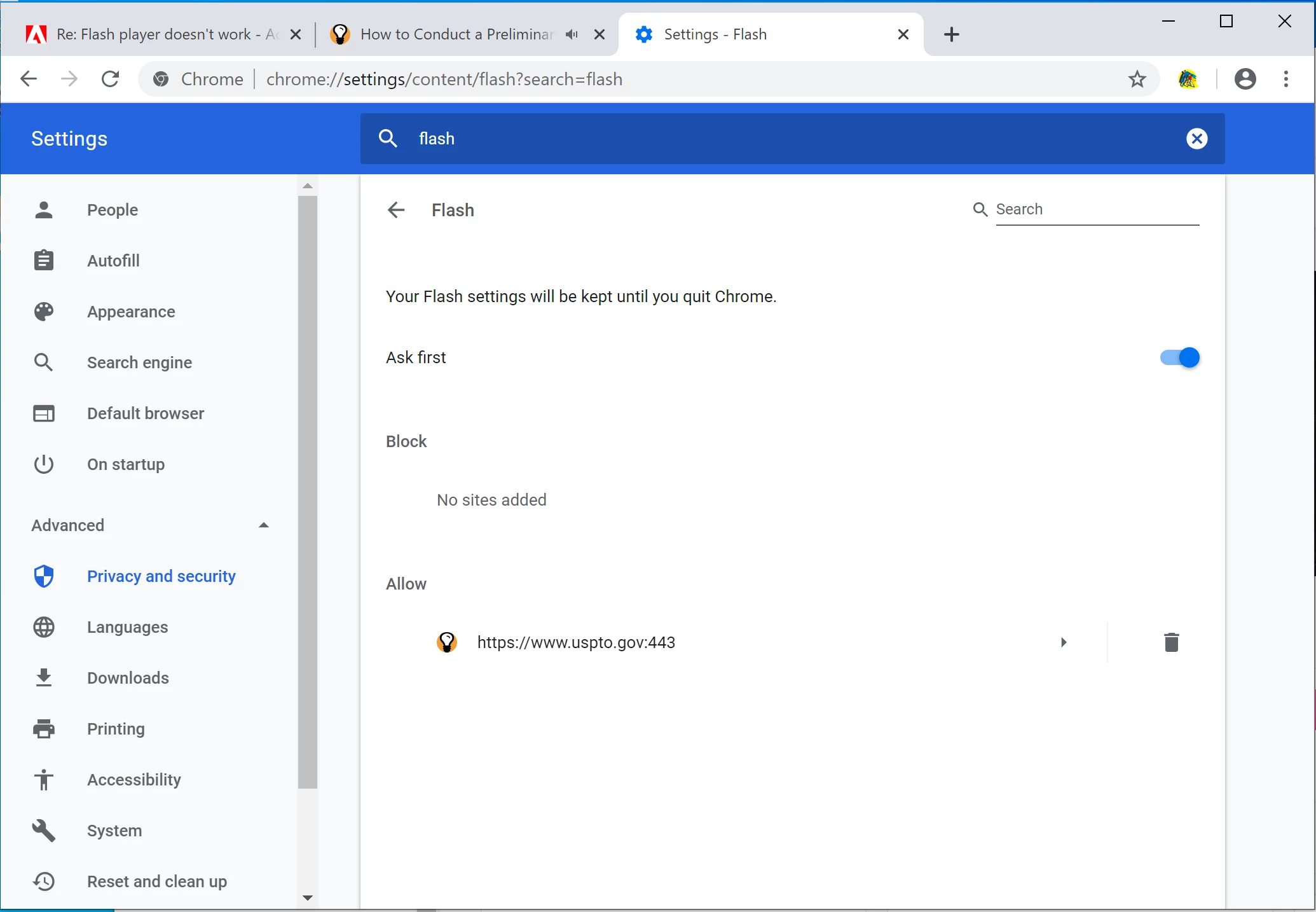
Task: Open Privacy and security settings
Action: pos(161,576)
